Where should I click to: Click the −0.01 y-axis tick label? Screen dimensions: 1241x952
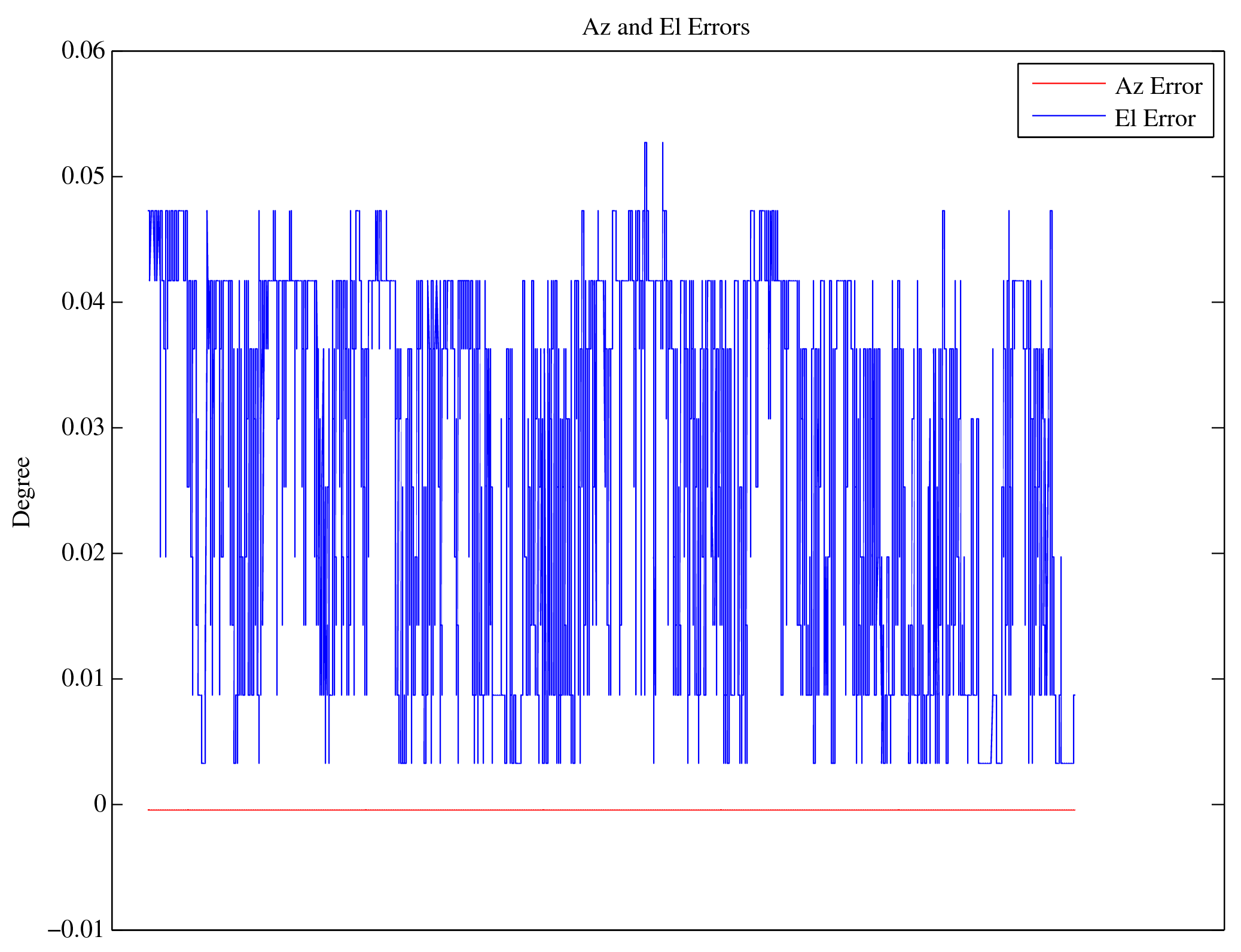76,930
